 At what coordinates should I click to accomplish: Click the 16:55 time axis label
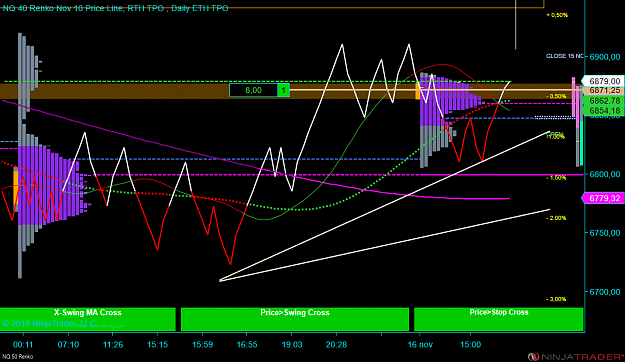[x=247, y=344]
